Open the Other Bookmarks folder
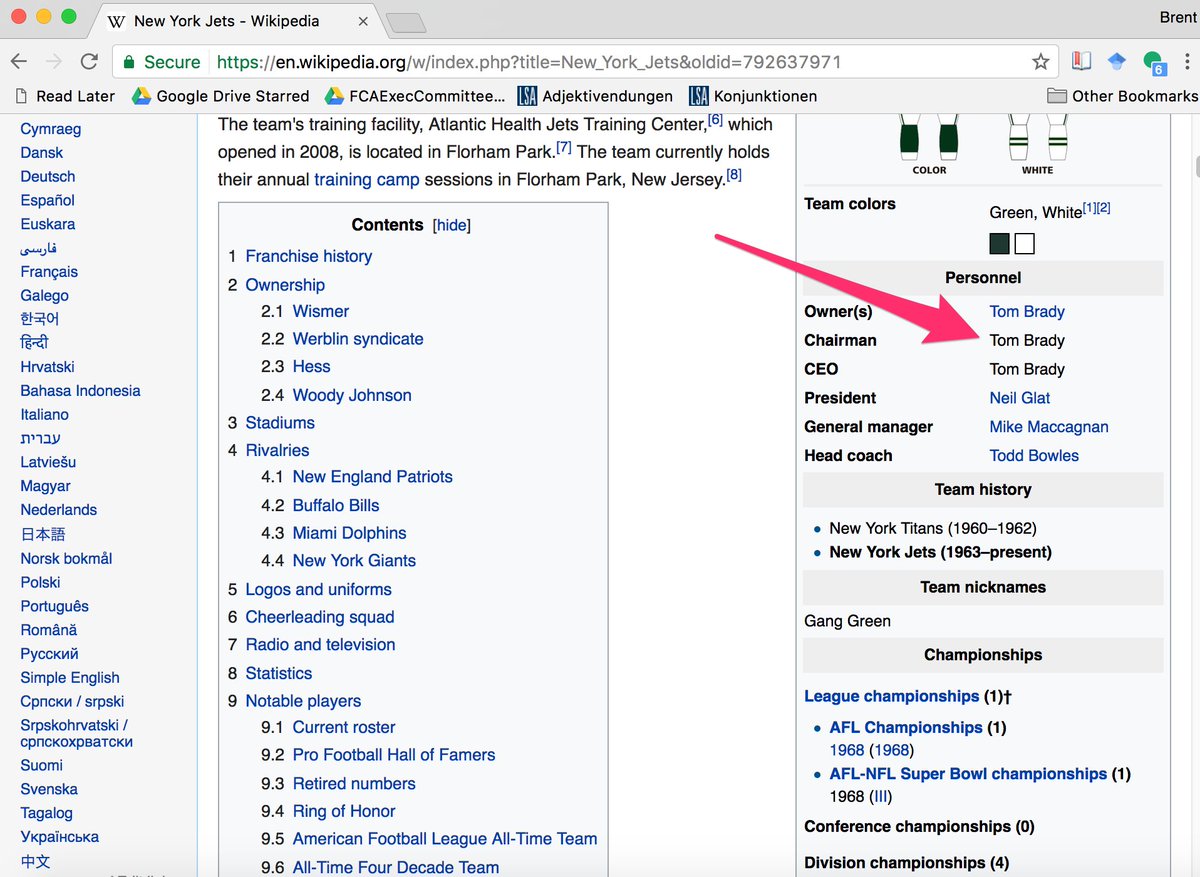This screenshot has height=877, width=1200. click(1122, 96)
